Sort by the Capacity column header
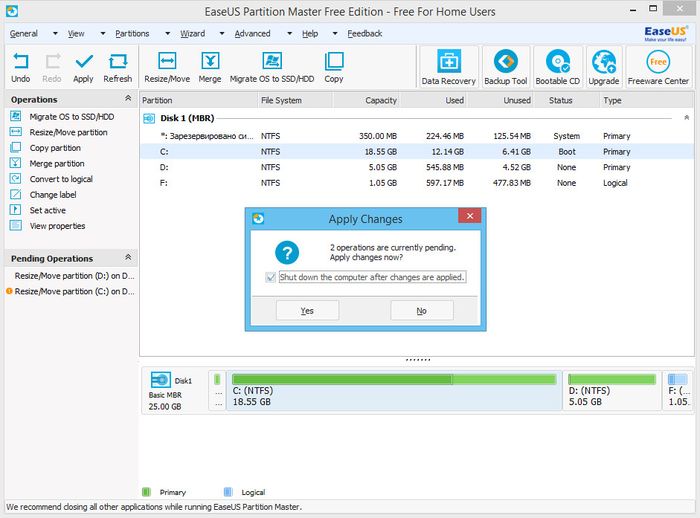The height and width of the screenshot is (518, 700). pos(366,100)
